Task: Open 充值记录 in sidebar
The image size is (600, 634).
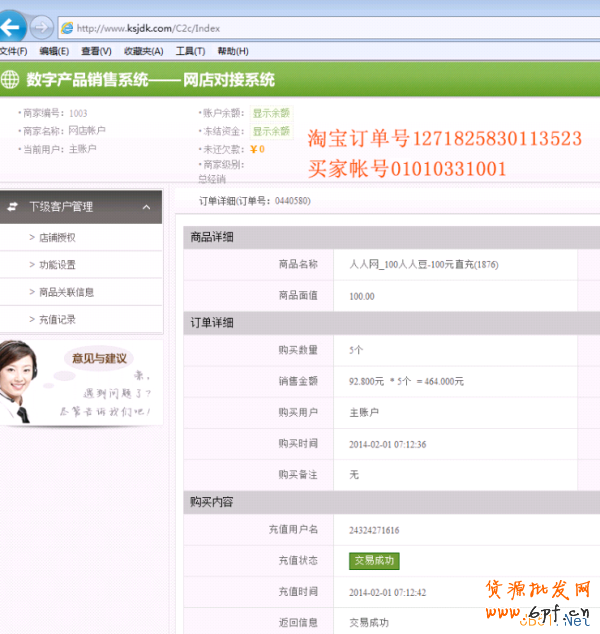Action: point(57,320)
